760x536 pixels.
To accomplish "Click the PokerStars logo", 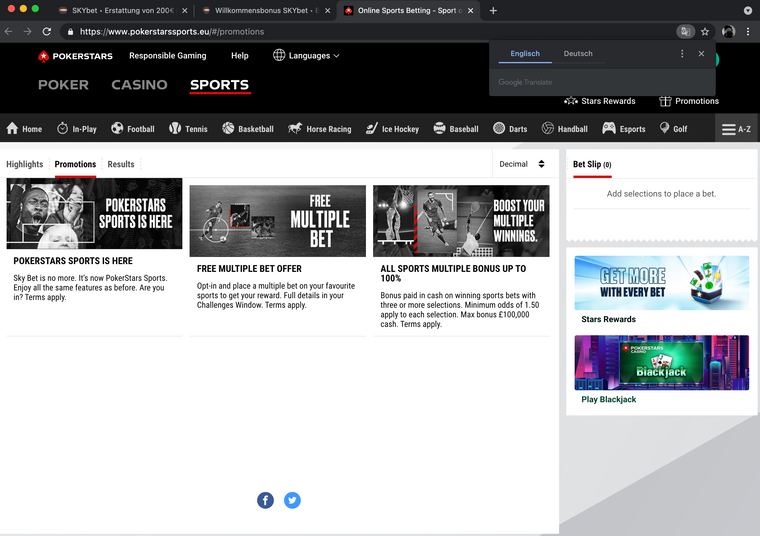I will [x=75, y=56].
